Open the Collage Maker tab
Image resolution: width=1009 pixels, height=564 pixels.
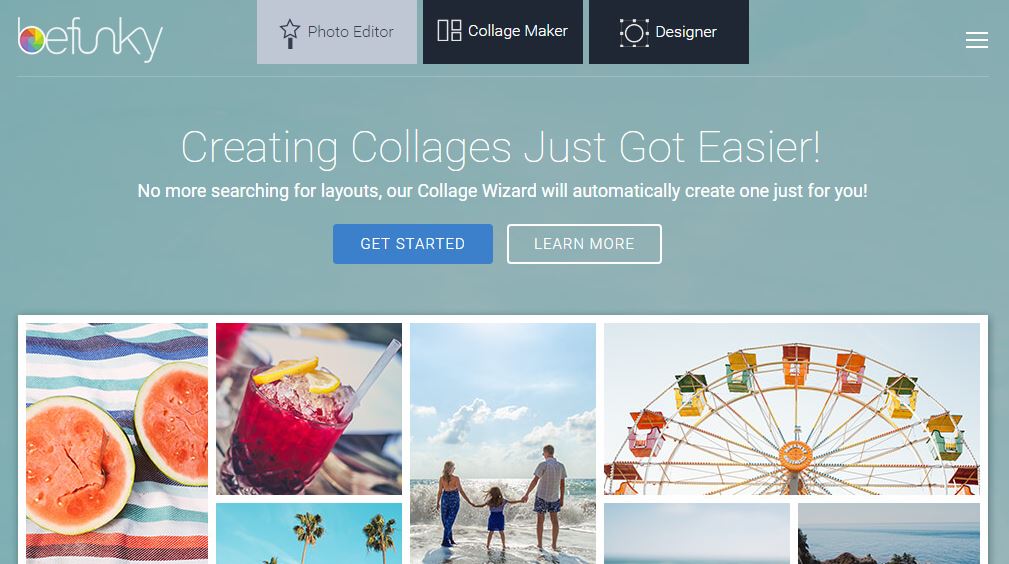click(x=503, y=32)
